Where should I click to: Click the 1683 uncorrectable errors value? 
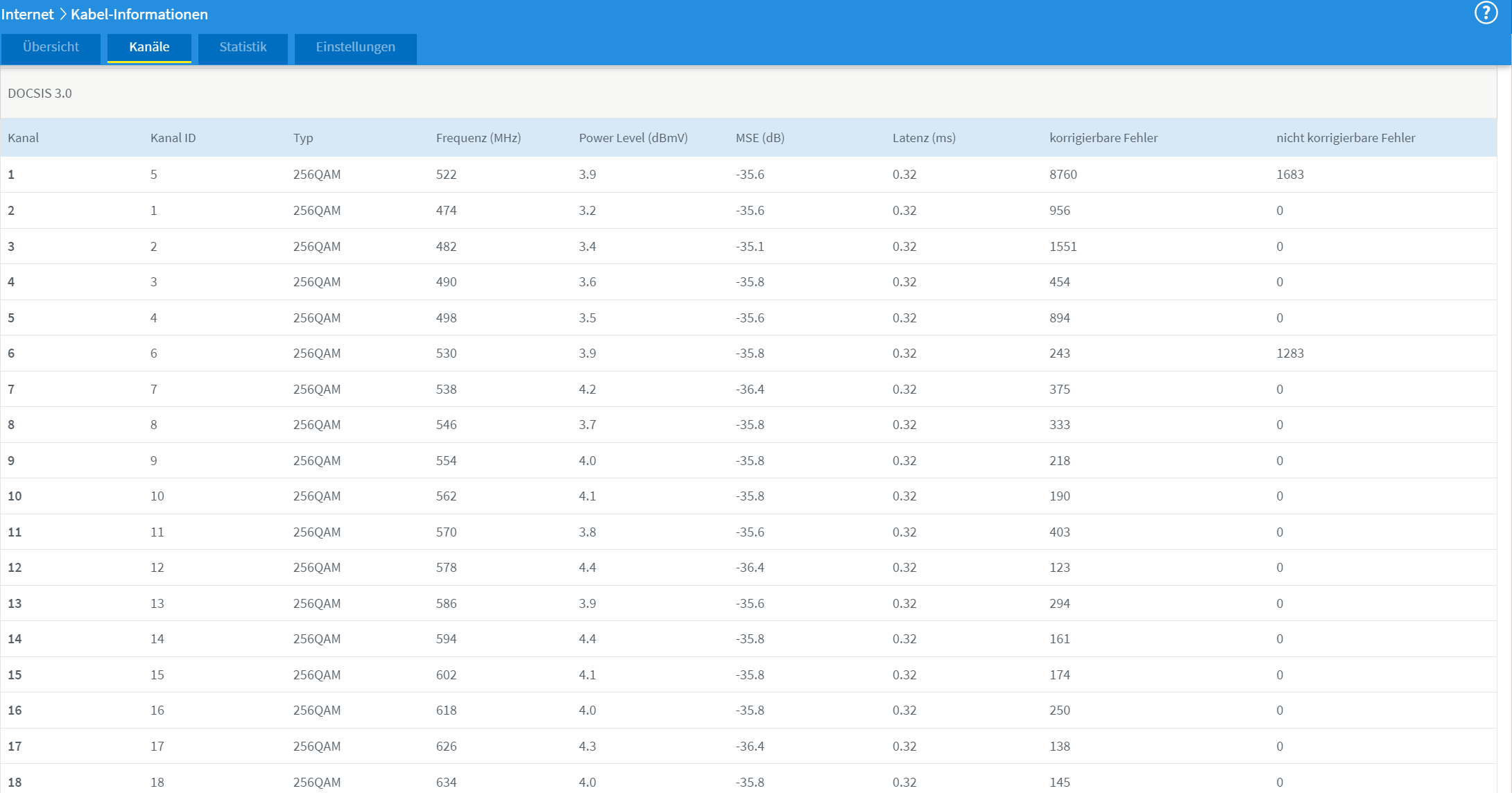(x=1289, y=175)
